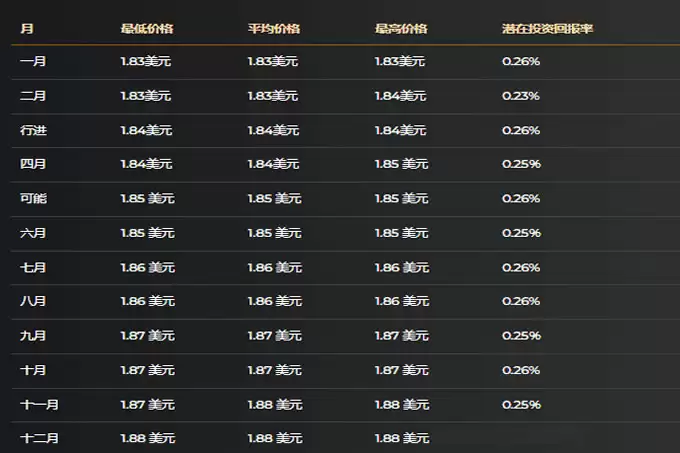Click the 十二月 row label
Screen dimensions: 680x453
(x=39, y=438)
